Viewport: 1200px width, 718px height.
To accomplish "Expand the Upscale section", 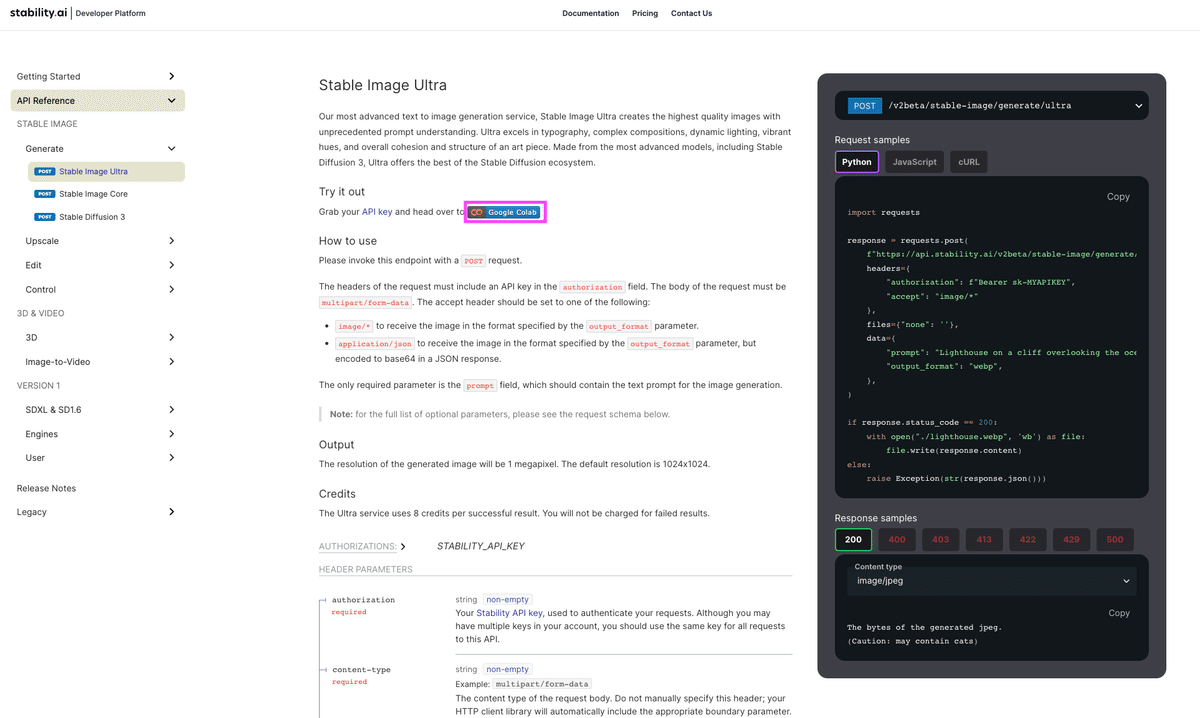I will pyautogui.click(x=96, y=241).
